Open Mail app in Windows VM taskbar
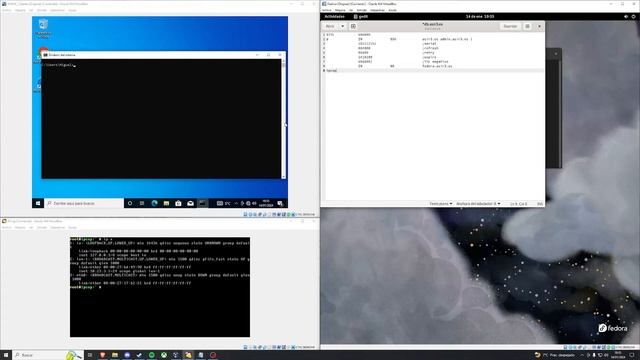 190,203
